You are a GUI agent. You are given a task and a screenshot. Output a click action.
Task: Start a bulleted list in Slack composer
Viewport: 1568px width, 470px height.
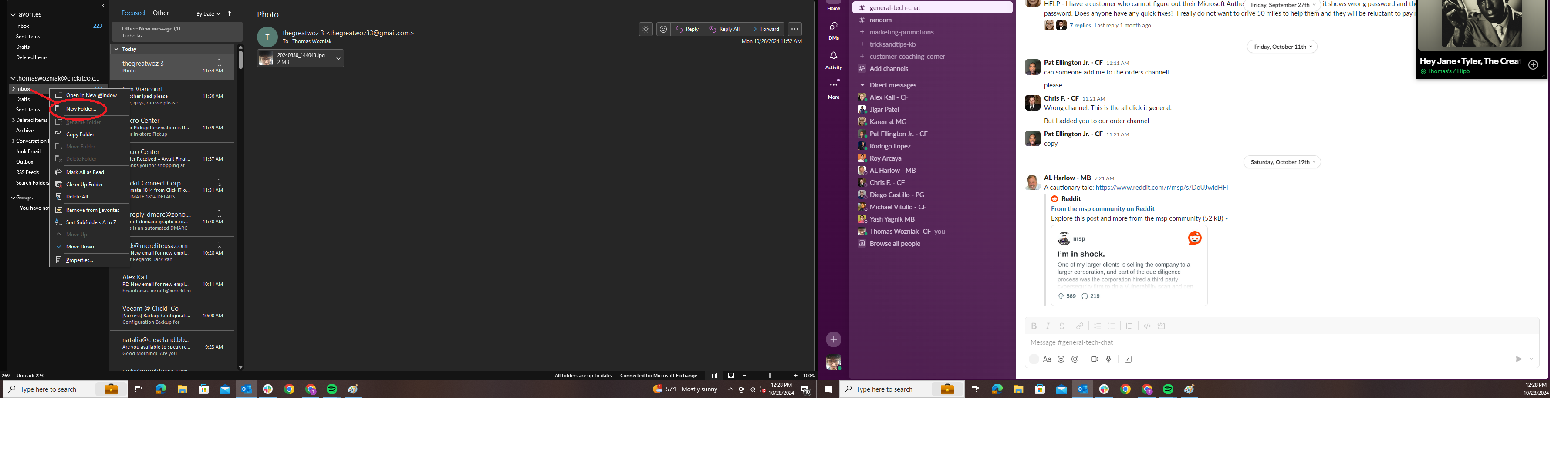tap(1112, 326)
